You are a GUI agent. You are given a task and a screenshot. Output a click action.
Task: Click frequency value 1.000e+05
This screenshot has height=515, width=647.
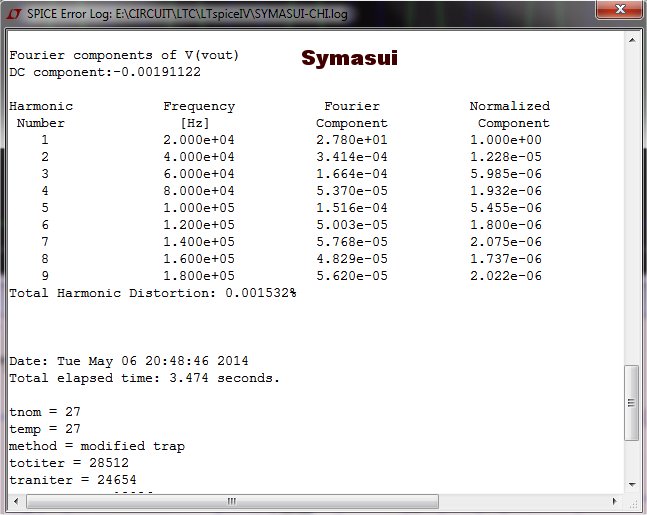coord(198,208)
